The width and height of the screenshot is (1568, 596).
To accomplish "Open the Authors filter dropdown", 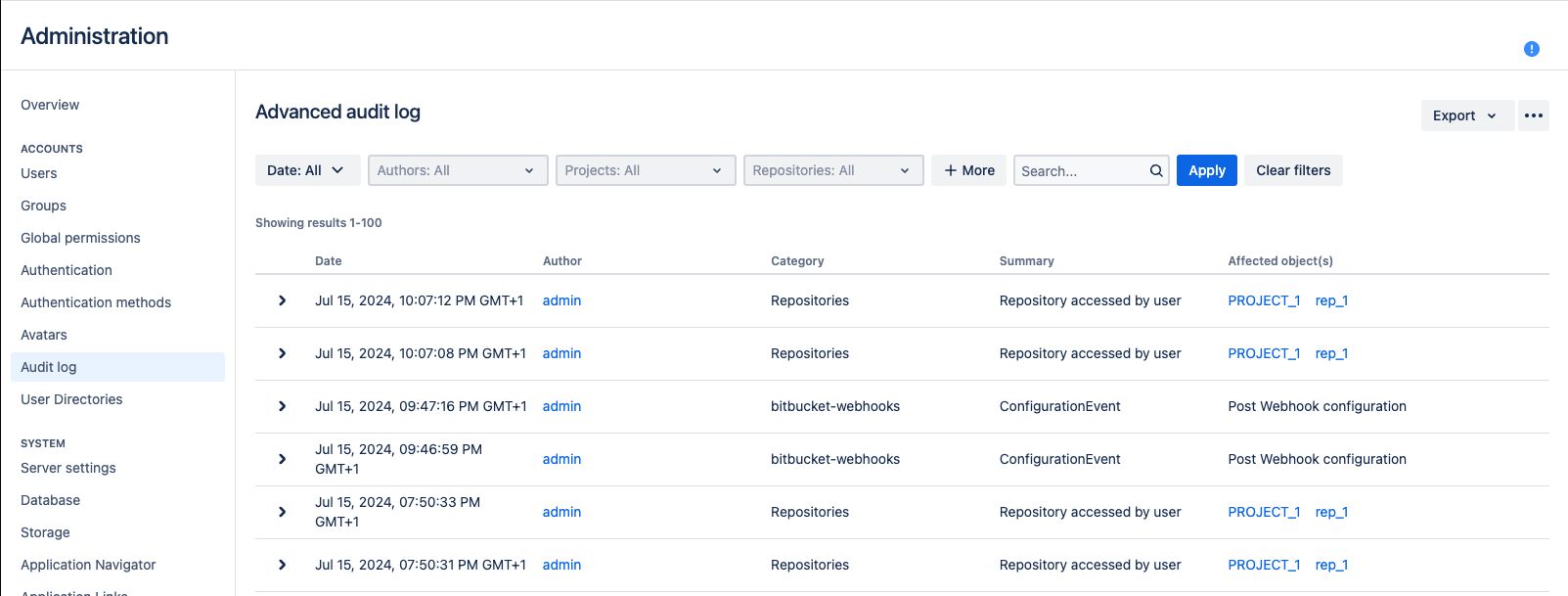I will [457, 170].
